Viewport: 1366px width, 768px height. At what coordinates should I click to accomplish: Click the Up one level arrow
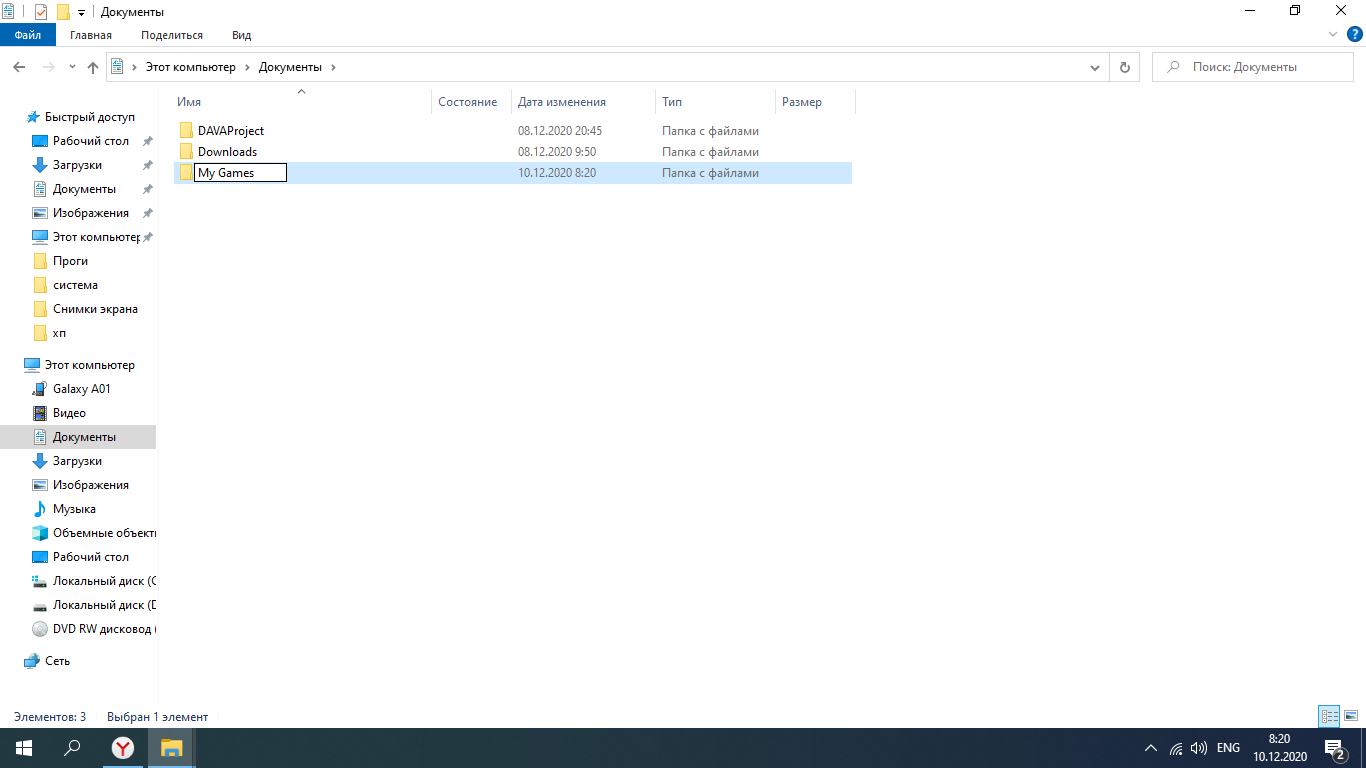(x=93, y=67)
